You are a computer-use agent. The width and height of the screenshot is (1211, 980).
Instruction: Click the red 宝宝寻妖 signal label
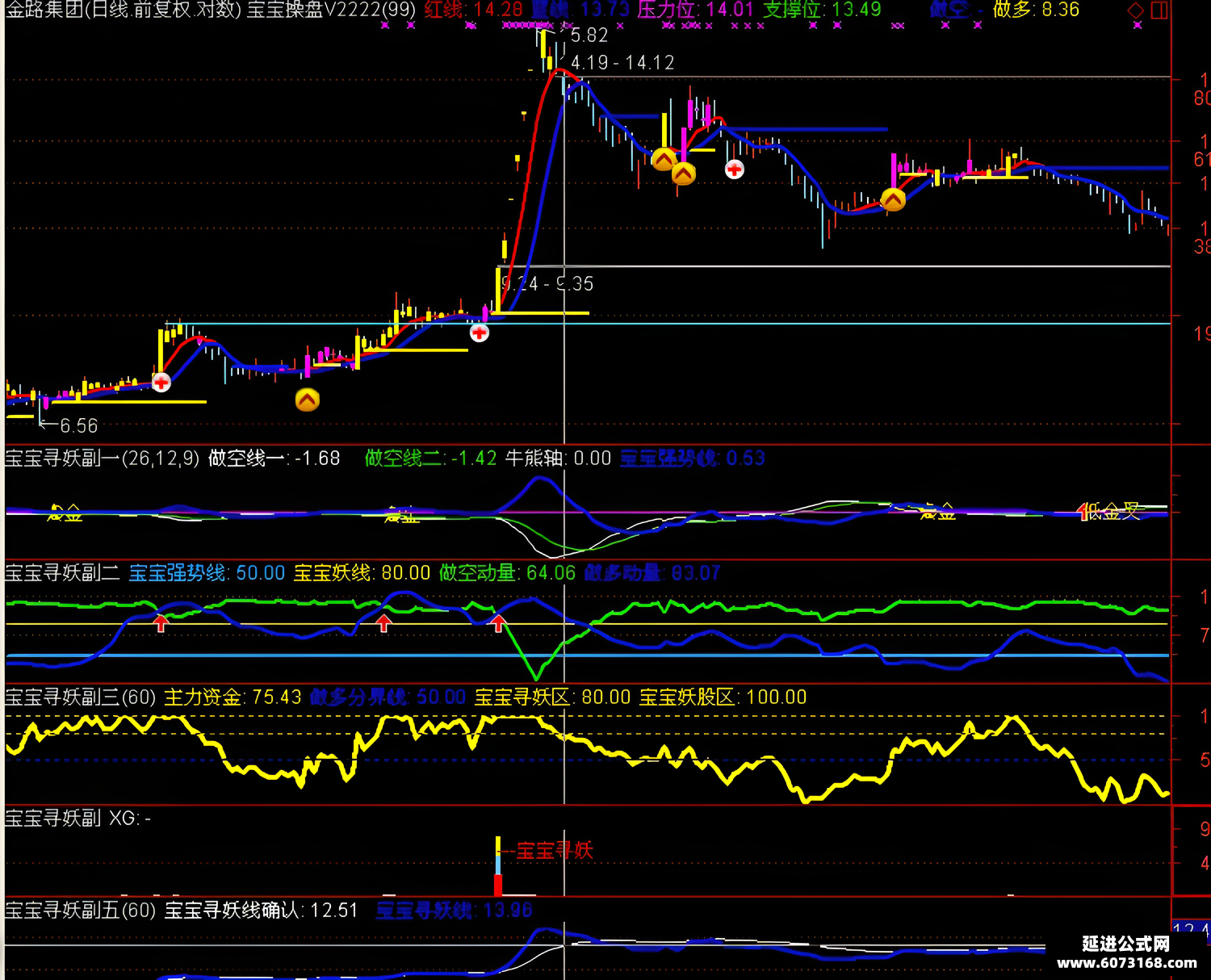pyautogui.click(x=555, y=850)
